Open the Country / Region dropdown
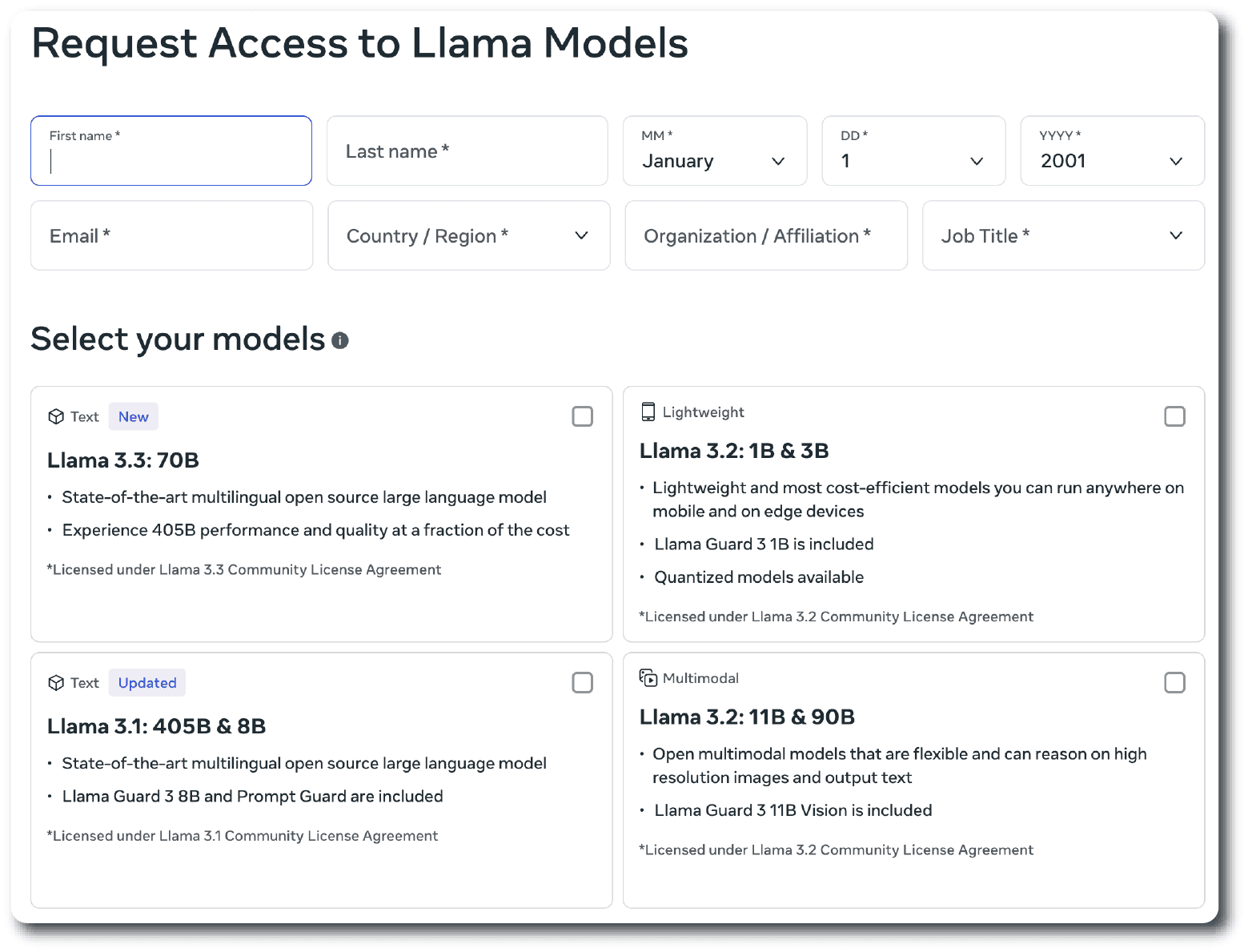The height and width of the screenshot is (952, 1248). click(468, 236)
